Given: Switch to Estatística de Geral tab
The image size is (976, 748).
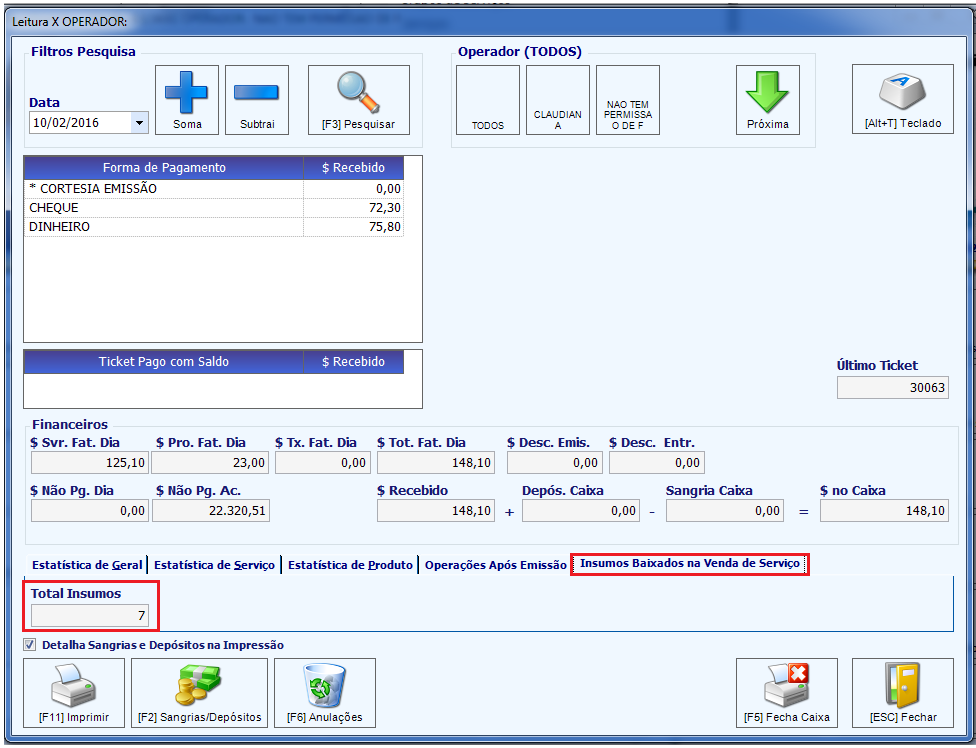Looking at the screenshot, I should 87,565.
